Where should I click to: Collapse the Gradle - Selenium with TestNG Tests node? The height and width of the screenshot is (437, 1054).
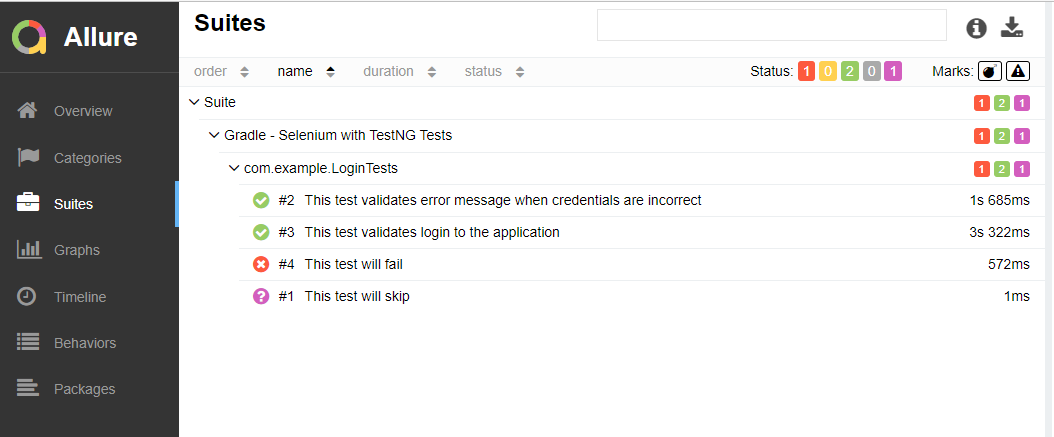pos(214,135)
